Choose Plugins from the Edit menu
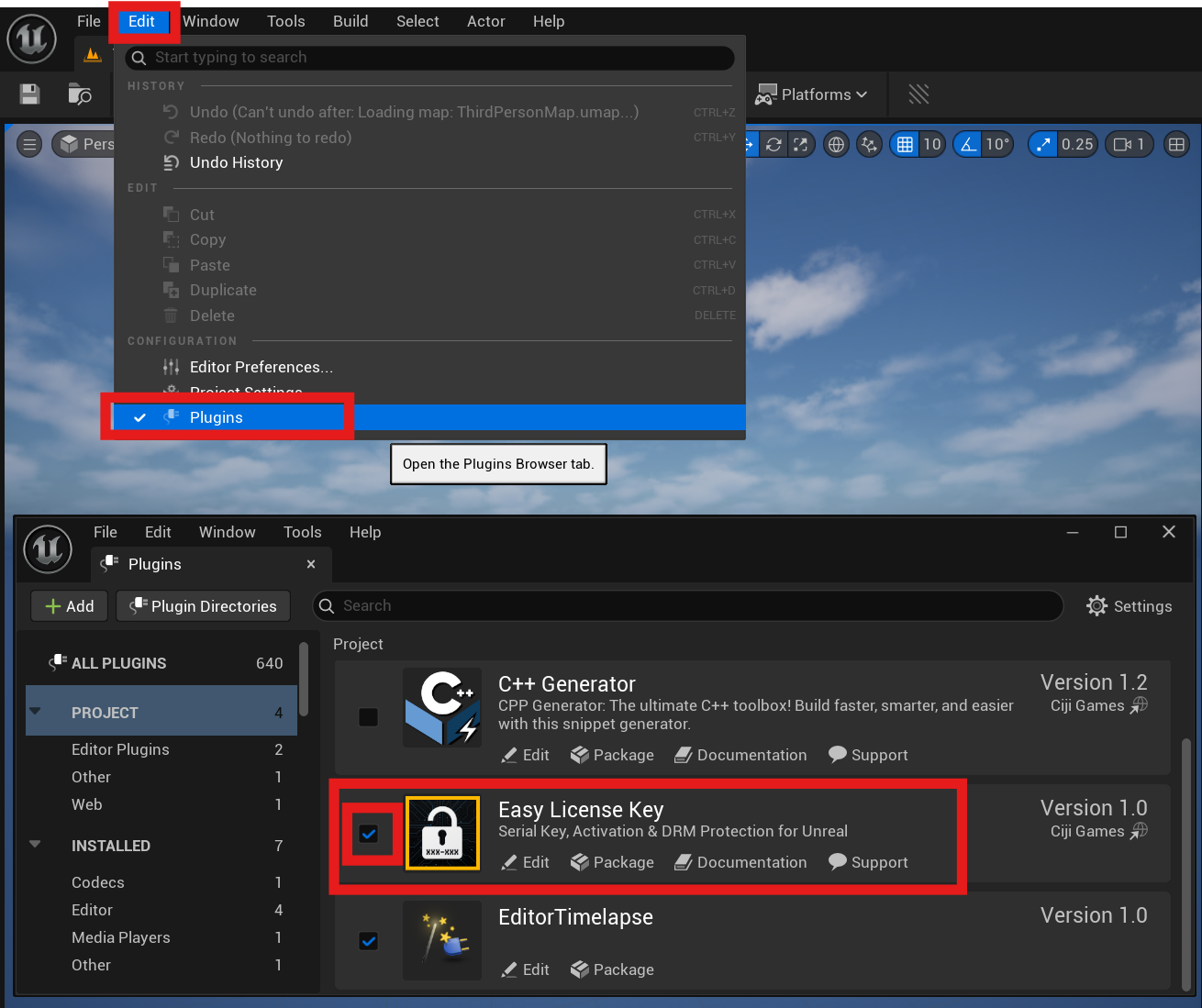 tap(429, 417)
